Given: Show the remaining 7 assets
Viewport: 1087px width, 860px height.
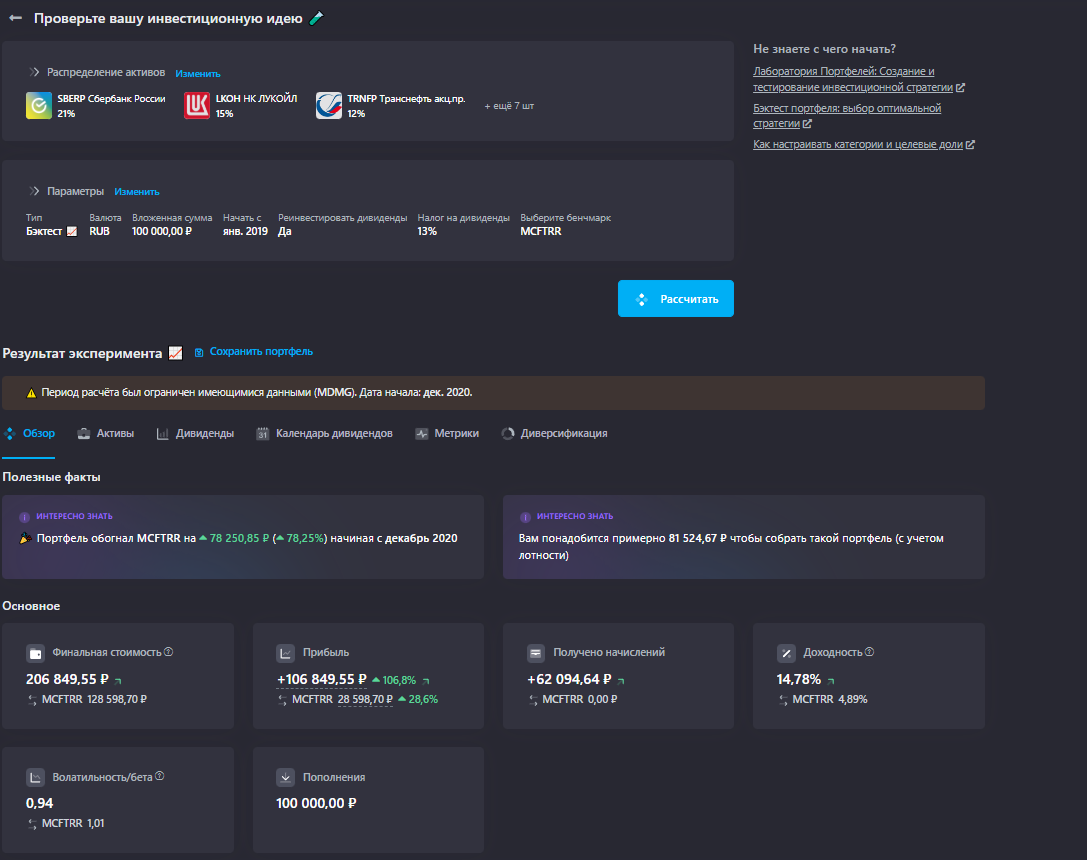Looking at the screenshot, I should [x=509, y=106].
